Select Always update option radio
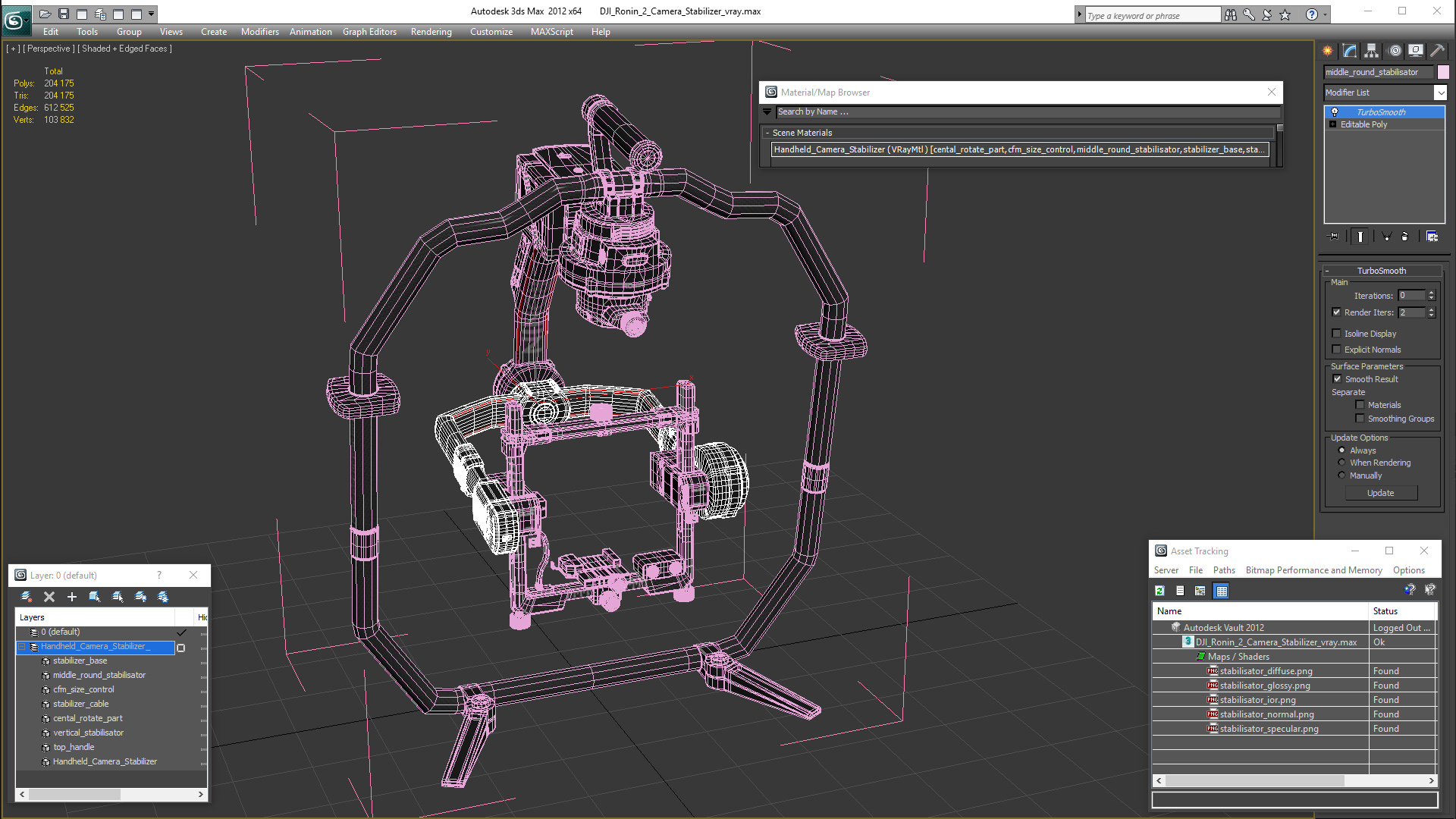The width and height of the screenshot is (1456, 819). (1341, 450)
